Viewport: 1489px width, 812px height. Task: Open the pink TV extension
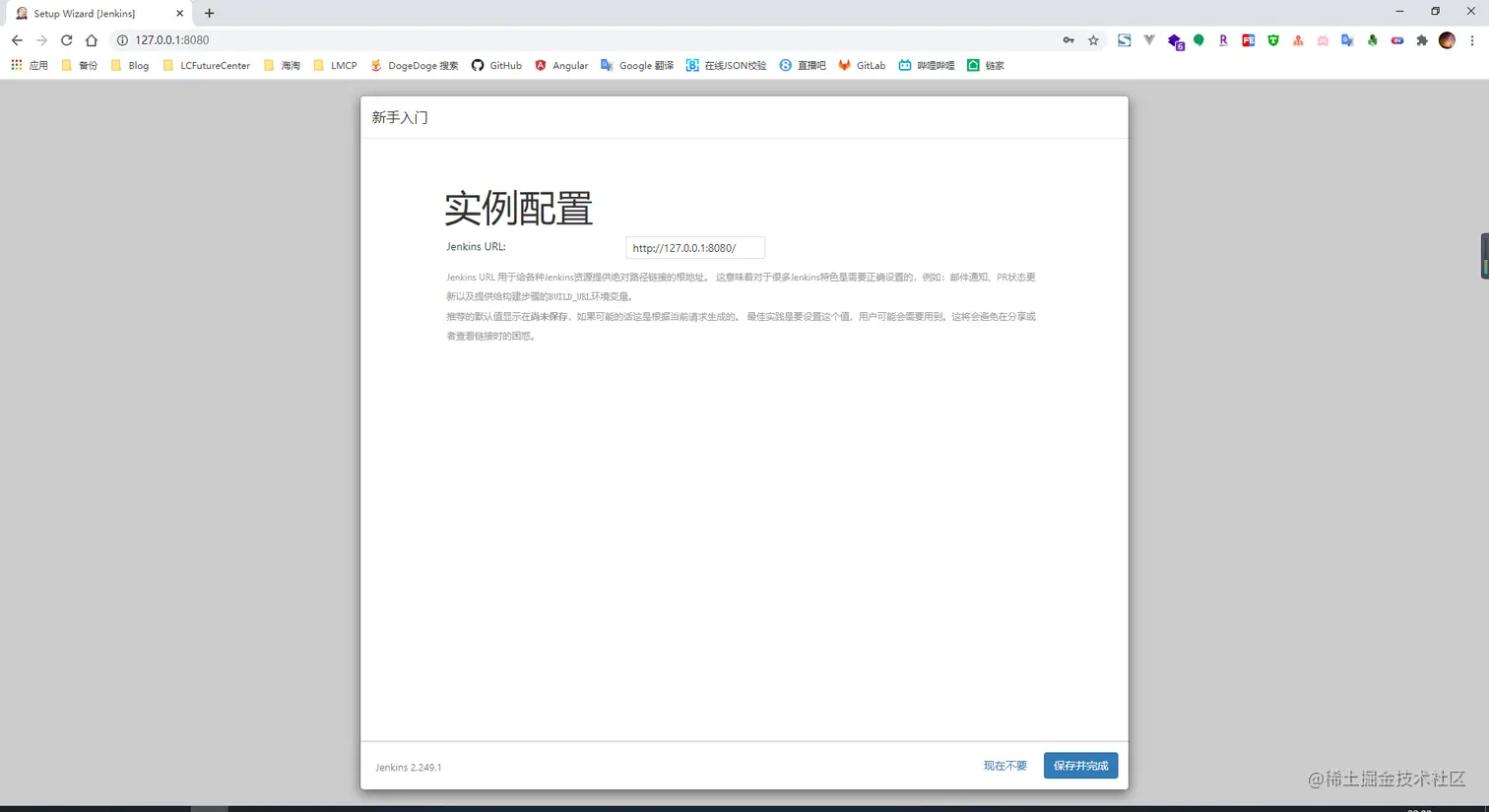[1323, 40]
